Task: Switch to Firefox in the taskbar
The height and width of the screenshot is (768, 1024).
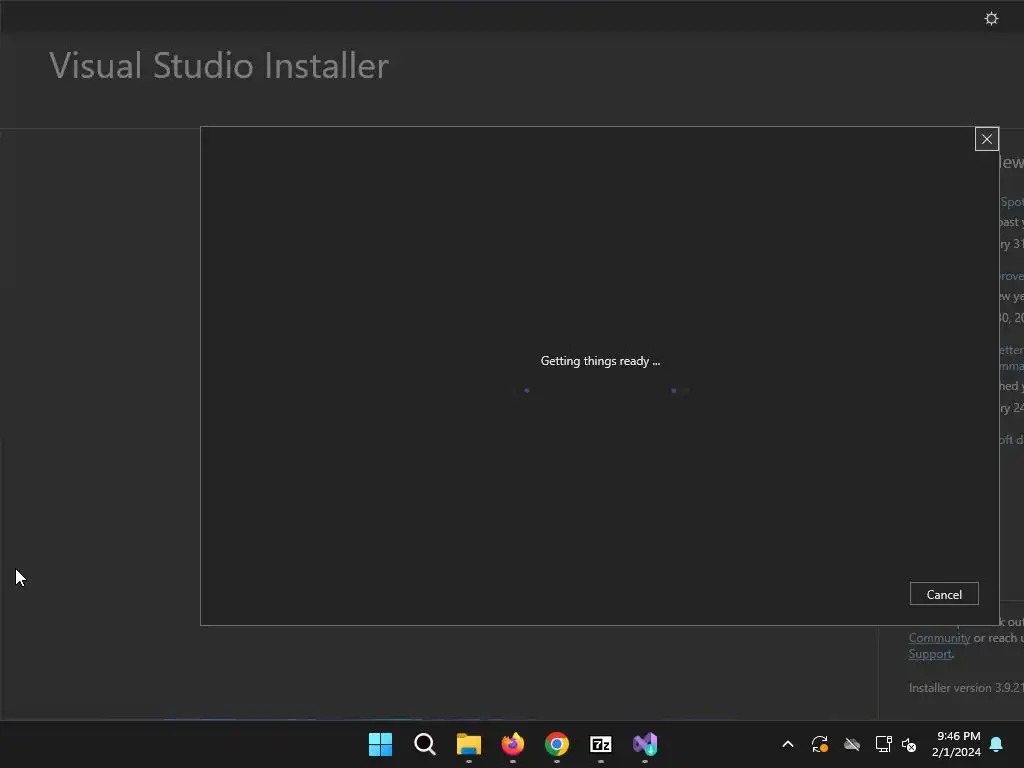Action: [513, 744]
